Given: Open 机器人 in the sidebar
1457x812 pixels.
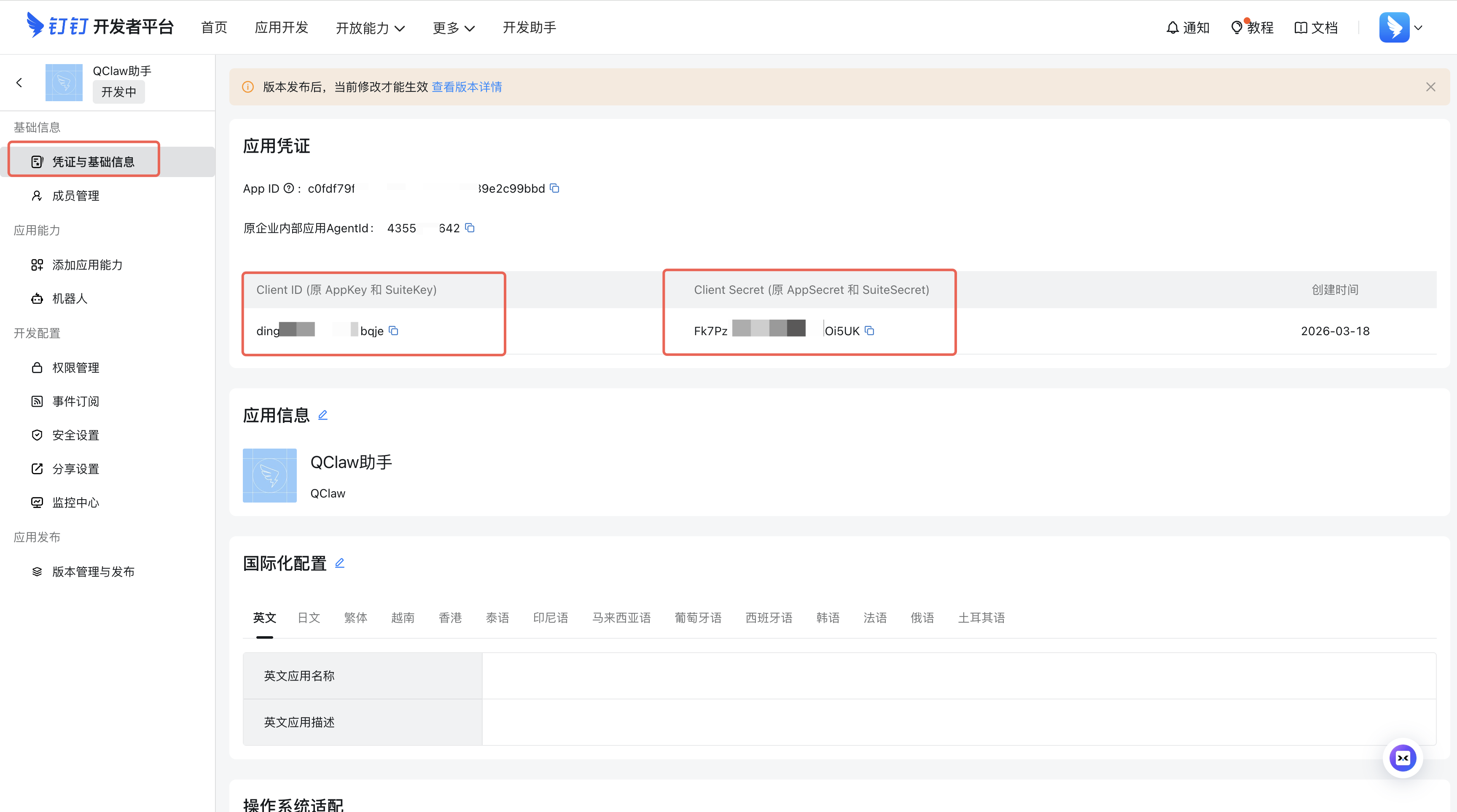Looking at the screenshot, I should tap(70, 298).
